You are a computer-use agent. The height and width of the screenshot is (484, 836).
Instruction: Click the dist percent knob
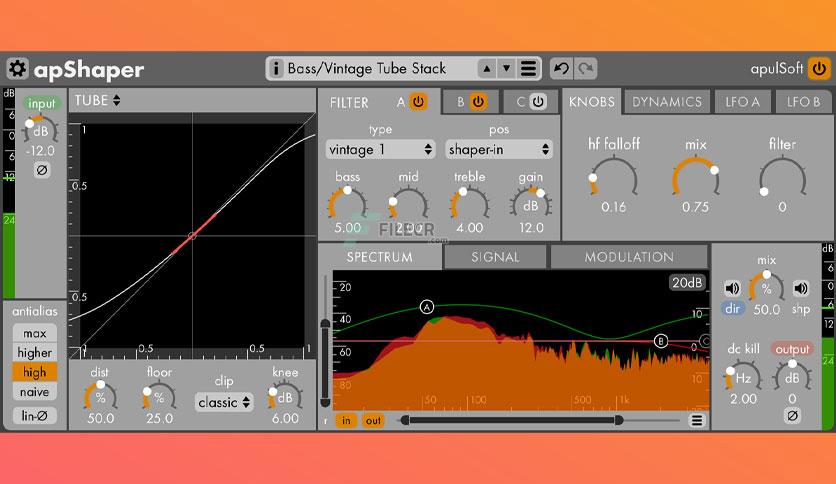(x=100, y=397)
